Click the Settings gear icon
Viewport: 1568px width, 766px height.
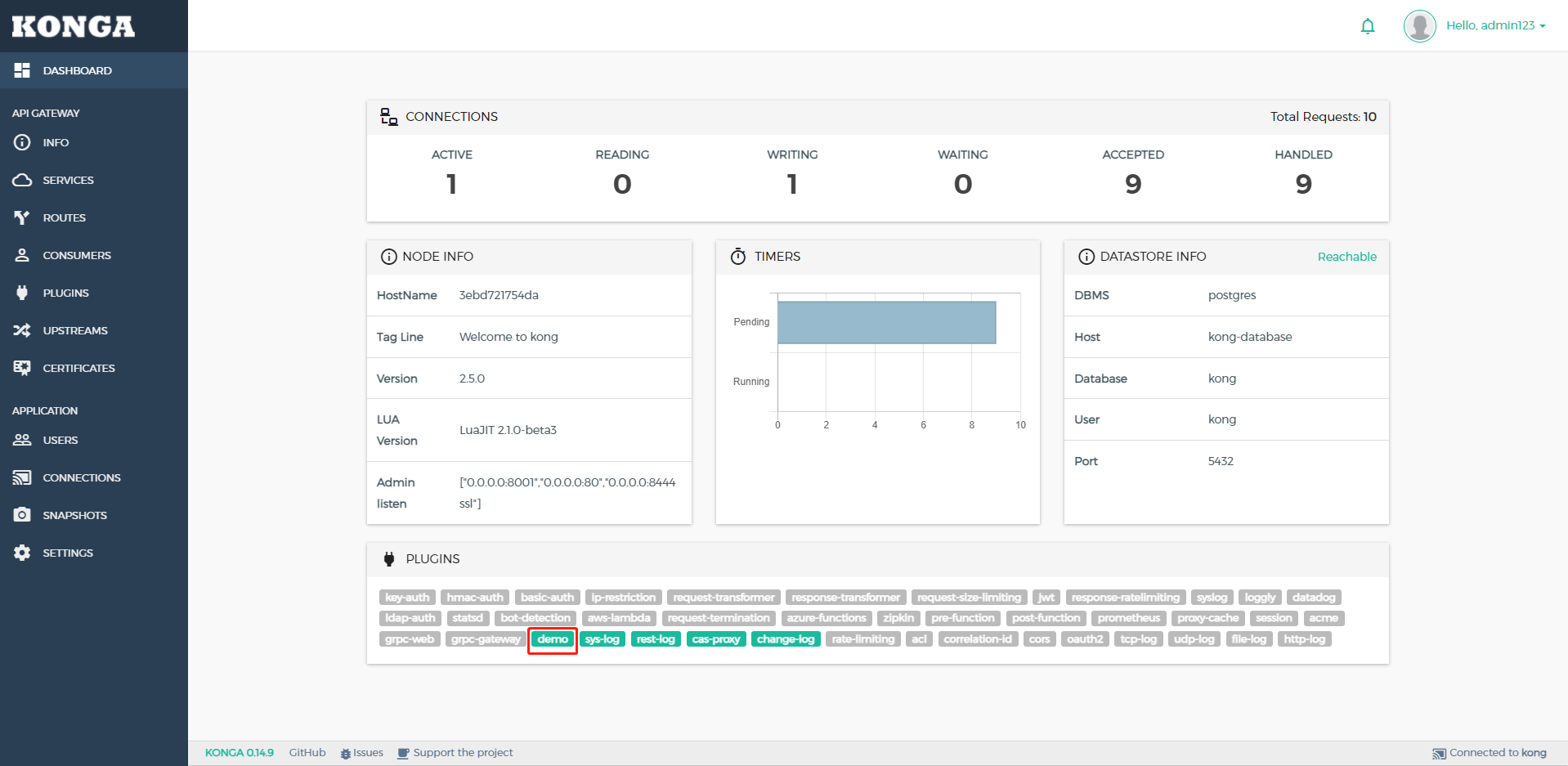22,553
